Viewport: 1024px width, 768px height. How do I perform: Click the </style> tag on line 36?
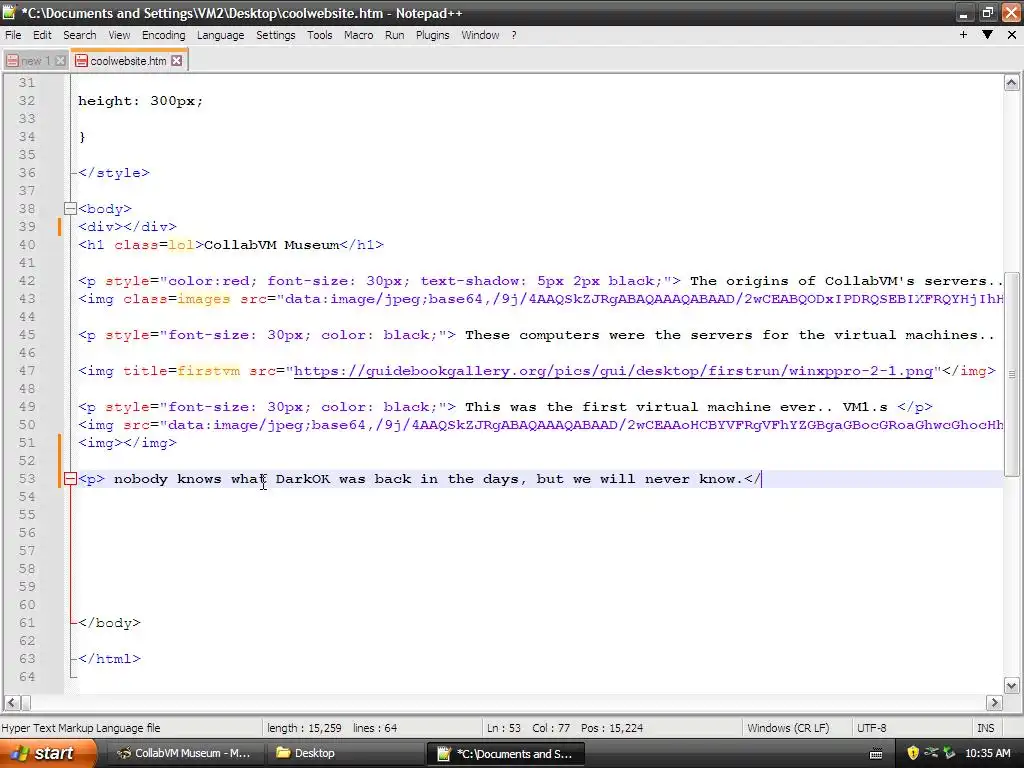[114, 173]
